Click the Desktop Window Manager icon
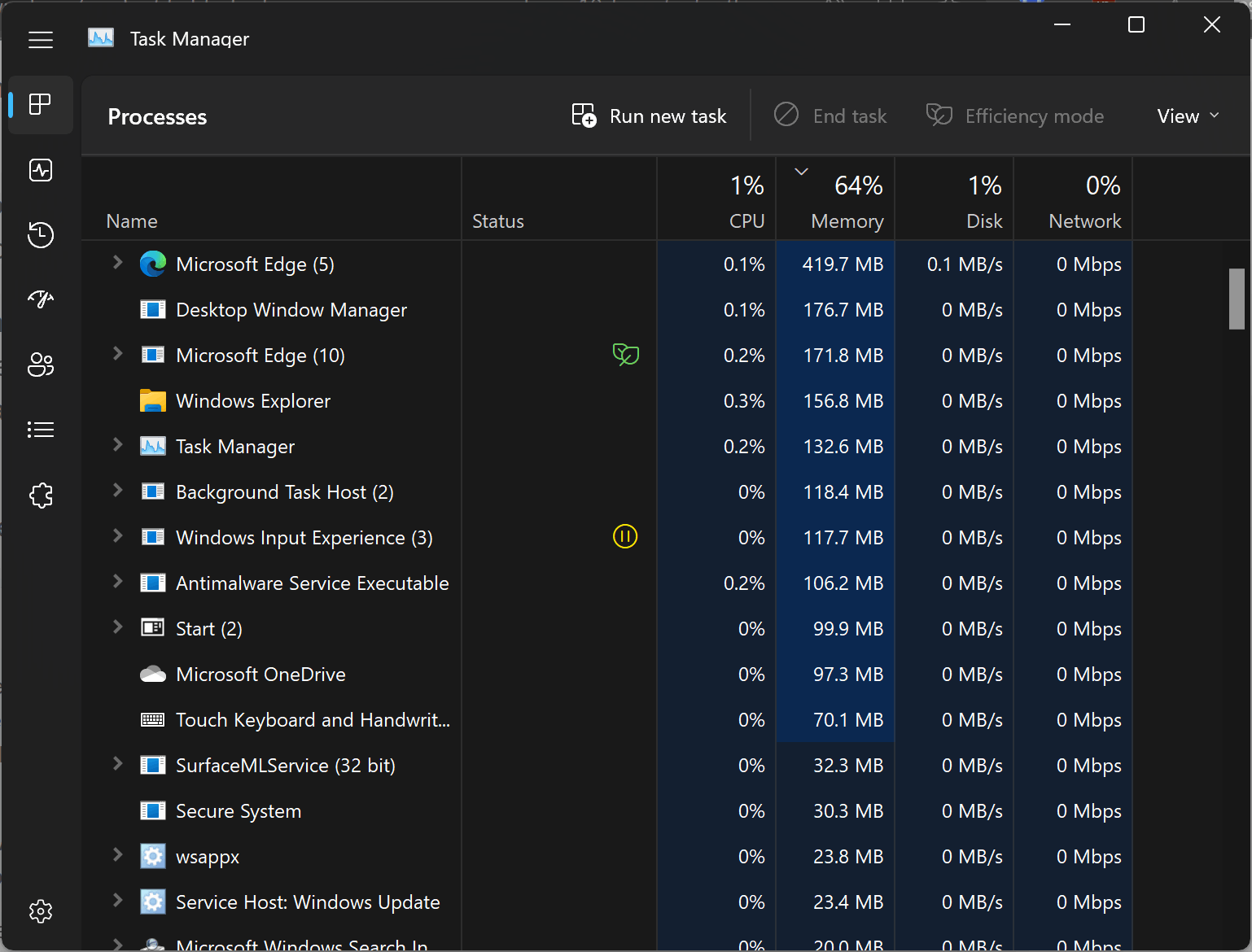1252x952 pixels. [x=153, y=309]
